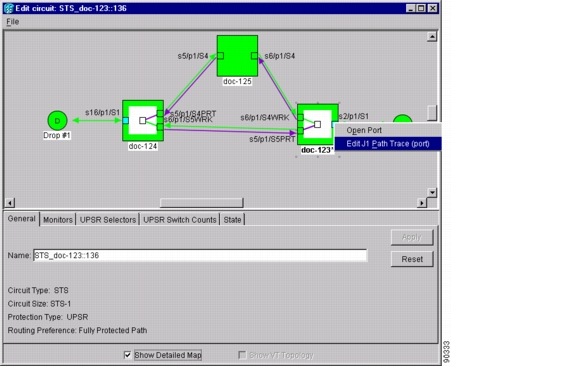The width and height of the screenshot is (576, 389).
Task: Click the vertical scrollbar thumb
Action: (x=432, y=113)
